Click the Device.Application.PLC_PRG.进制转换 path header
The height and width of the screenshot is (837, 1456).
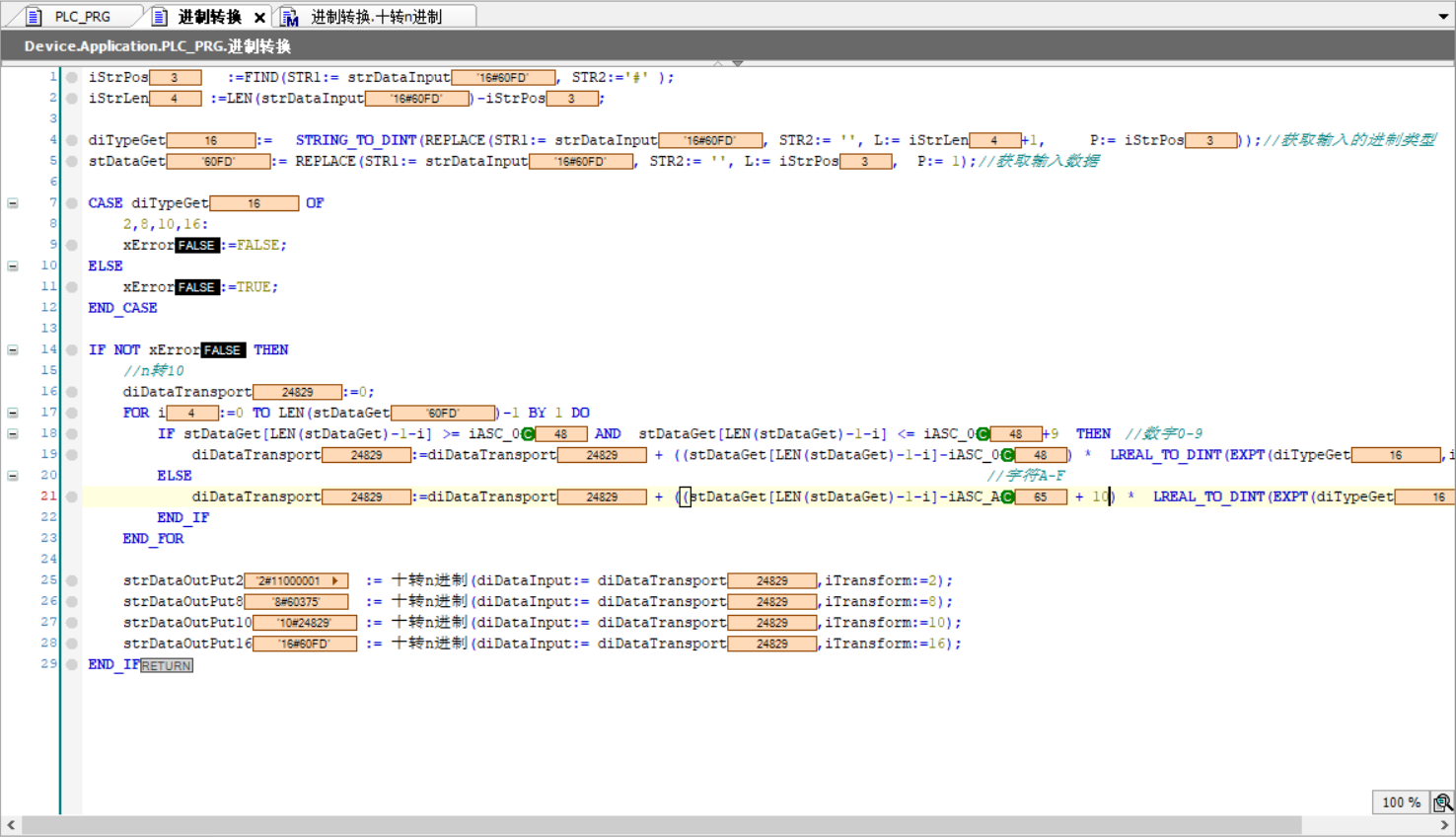click(158, 46)
